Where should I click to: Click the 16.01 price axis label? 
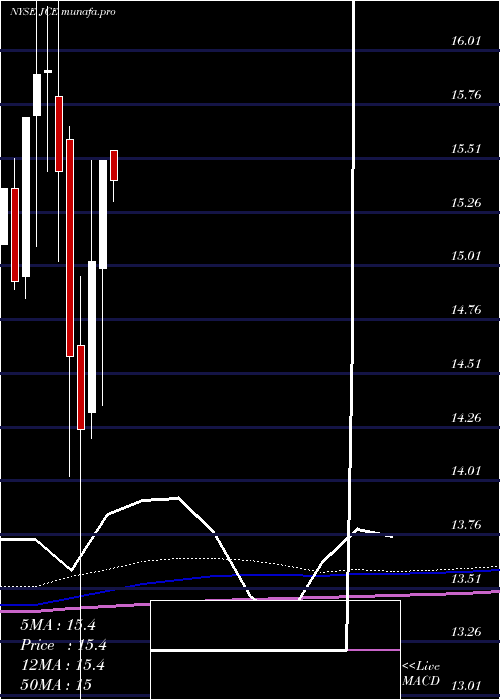pyautogui.click(x=466, y=41)
